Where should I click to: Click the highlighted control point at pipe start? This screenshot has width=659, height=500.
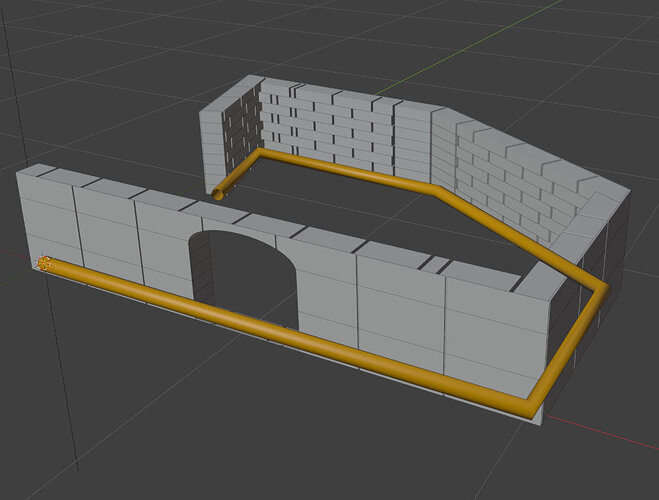coord(44,263)
